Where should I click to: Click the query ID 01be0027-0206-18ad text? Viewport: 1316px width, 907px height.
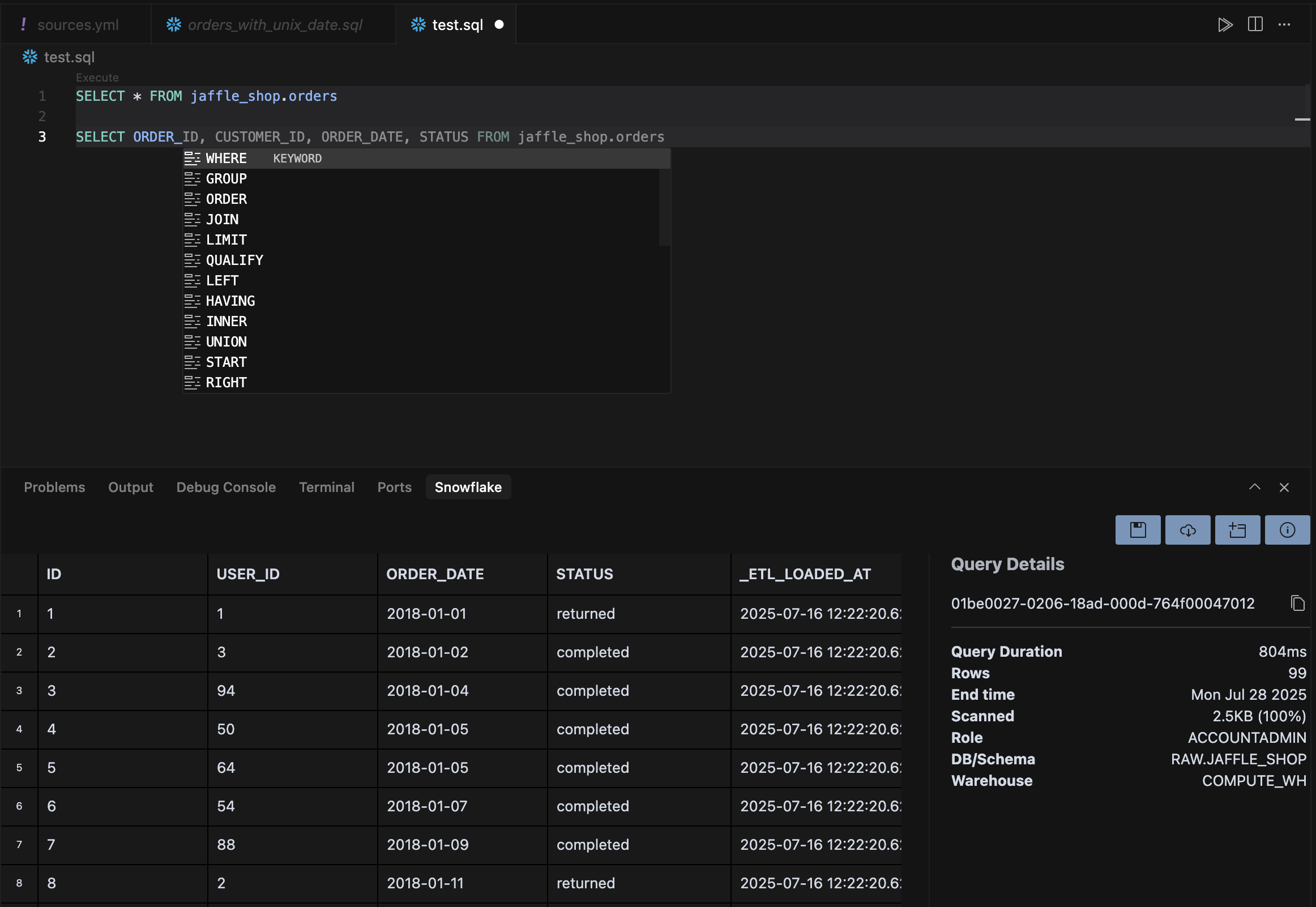(x=1103, y=604)
